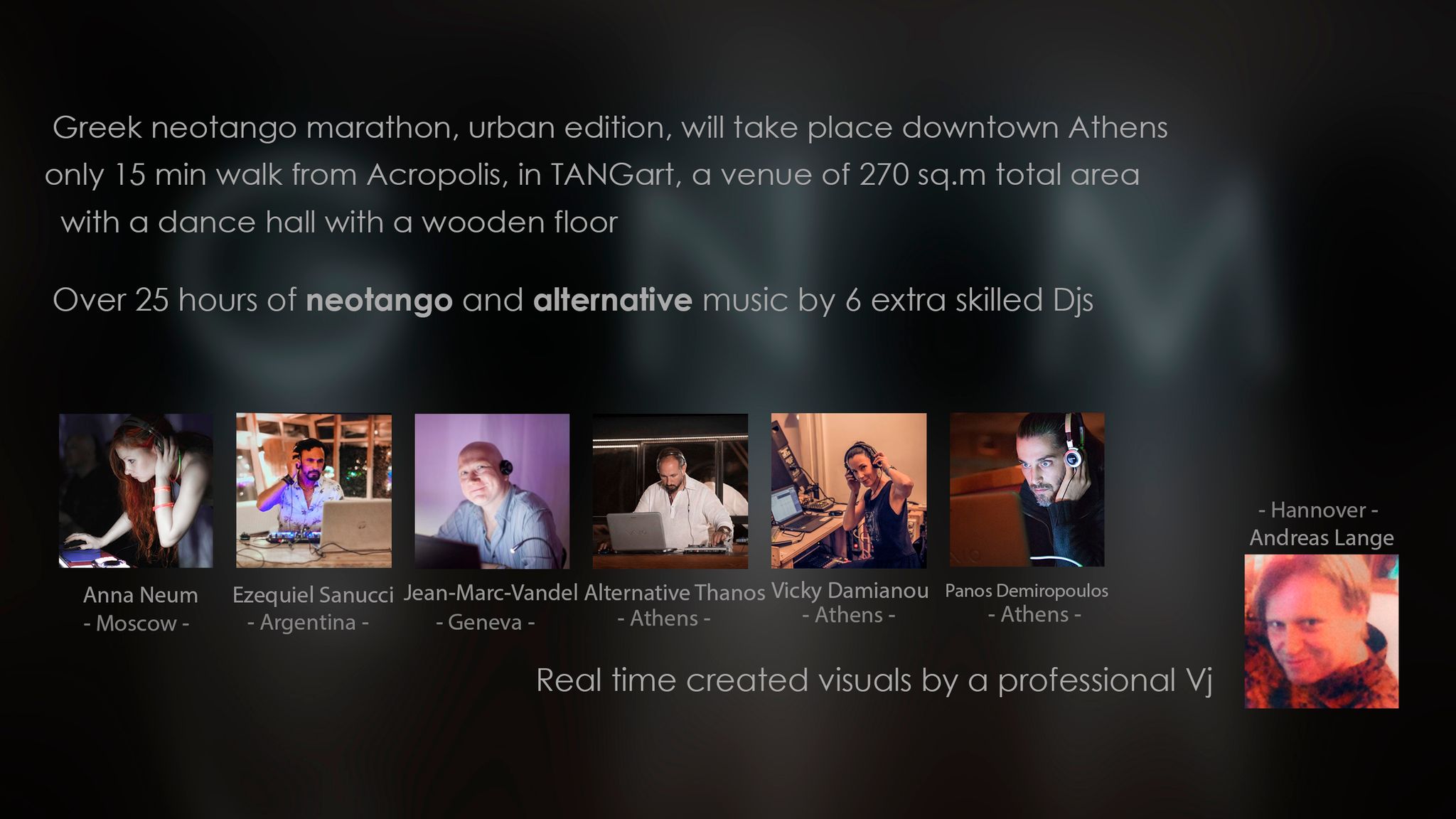Click Andreas Lange's VJ photo
Viewport: 1456px width, 819px height.
[x=1321, y=631]
